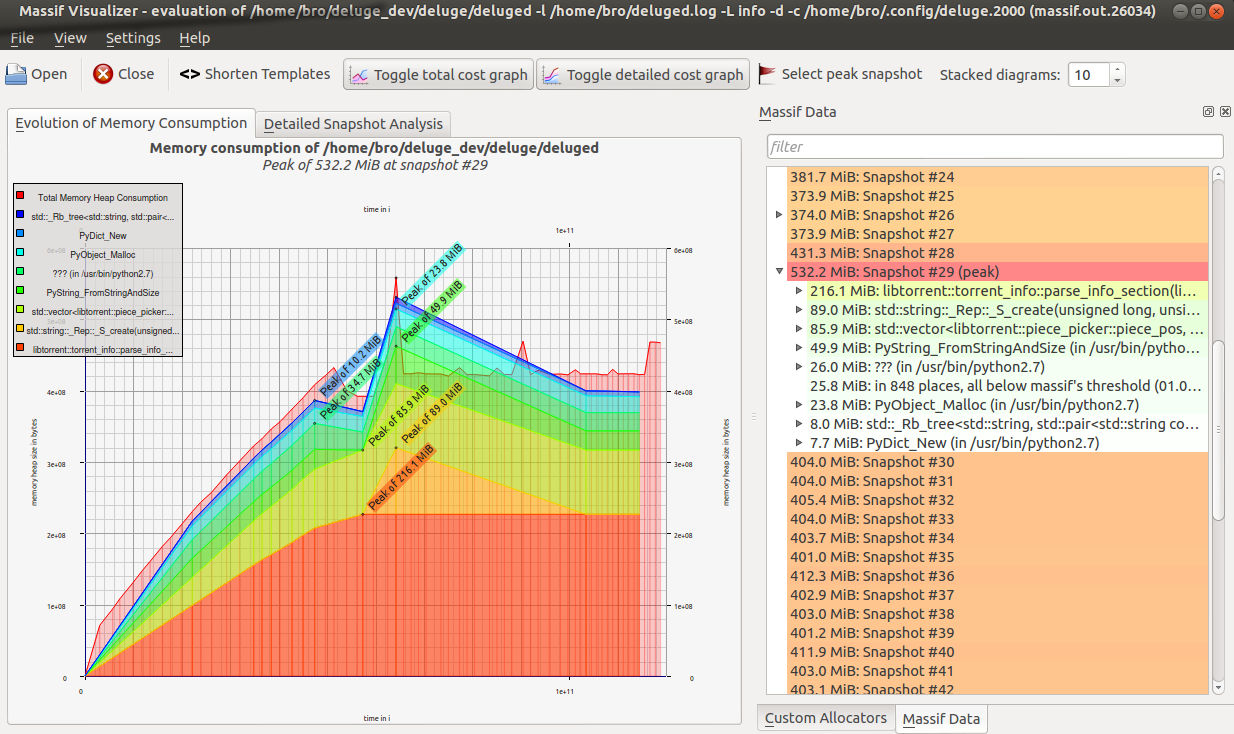
Task: Switch to Detailed Snapshot Analysis tab
Action: 353,124
